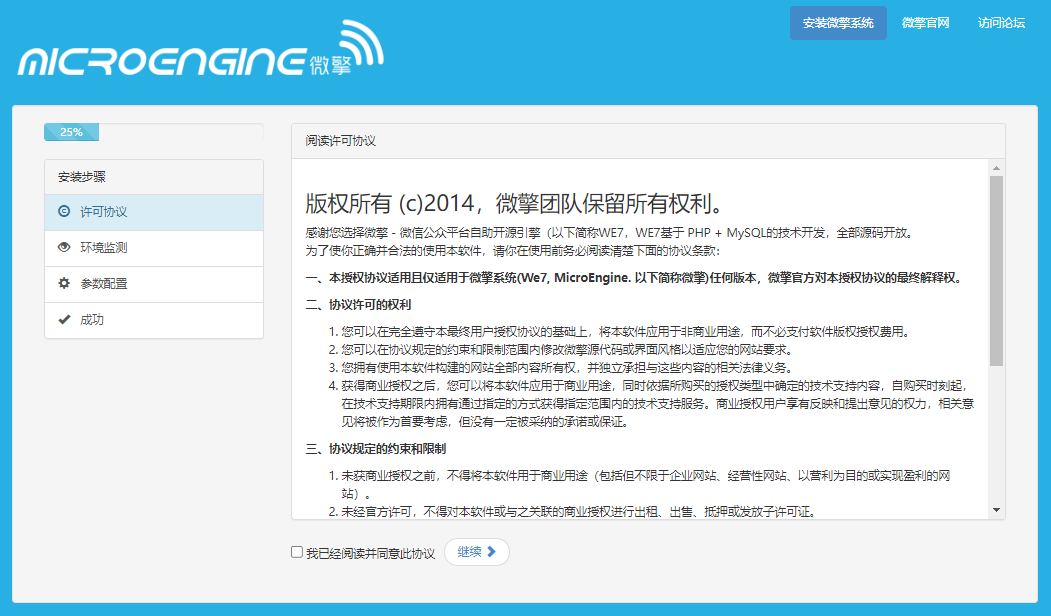Viewport: 1051px width, 616px height.
Task: Click the 继续 button to proceed
Action: coord(477,551)
